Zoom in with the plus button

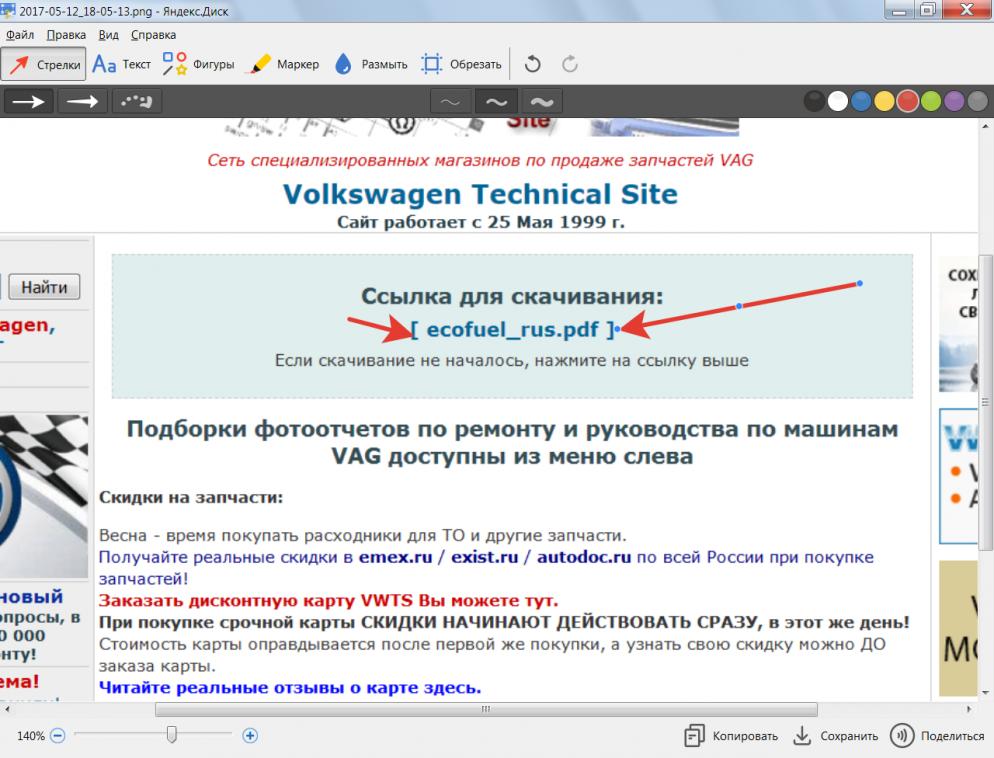[250, 736]
